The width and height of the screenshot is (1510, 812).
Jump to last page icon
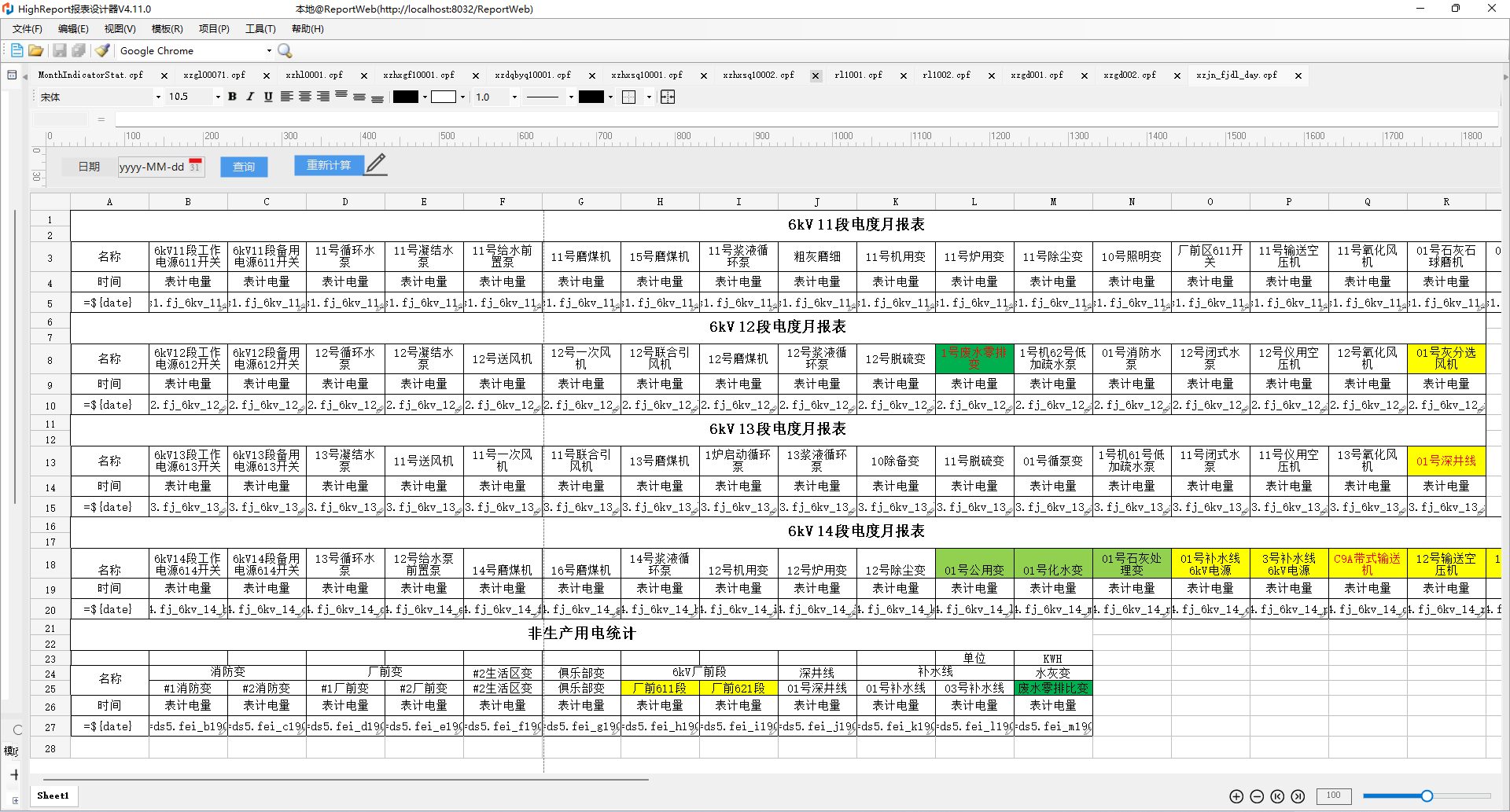1298,796
